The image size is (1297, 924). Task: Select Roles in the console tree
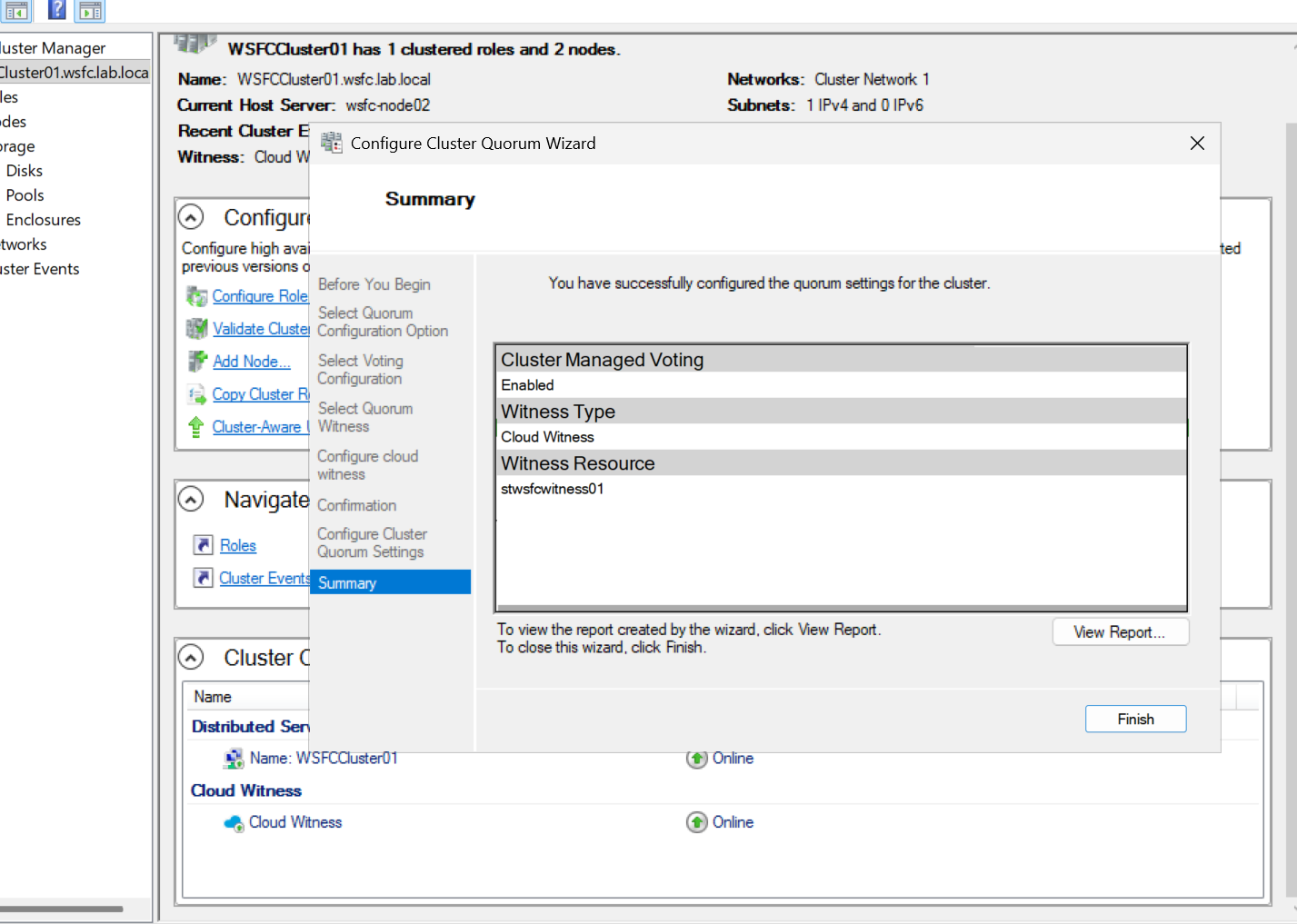point(9,97)
